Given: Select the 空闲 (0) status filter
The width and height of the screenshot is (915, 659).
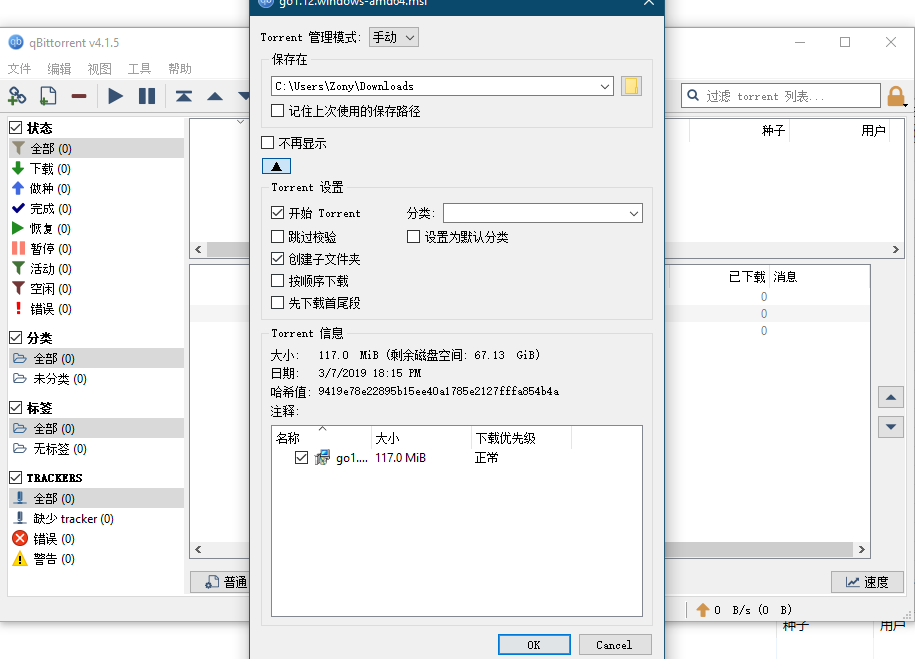Looking at the screenshot, I should 96,288.
